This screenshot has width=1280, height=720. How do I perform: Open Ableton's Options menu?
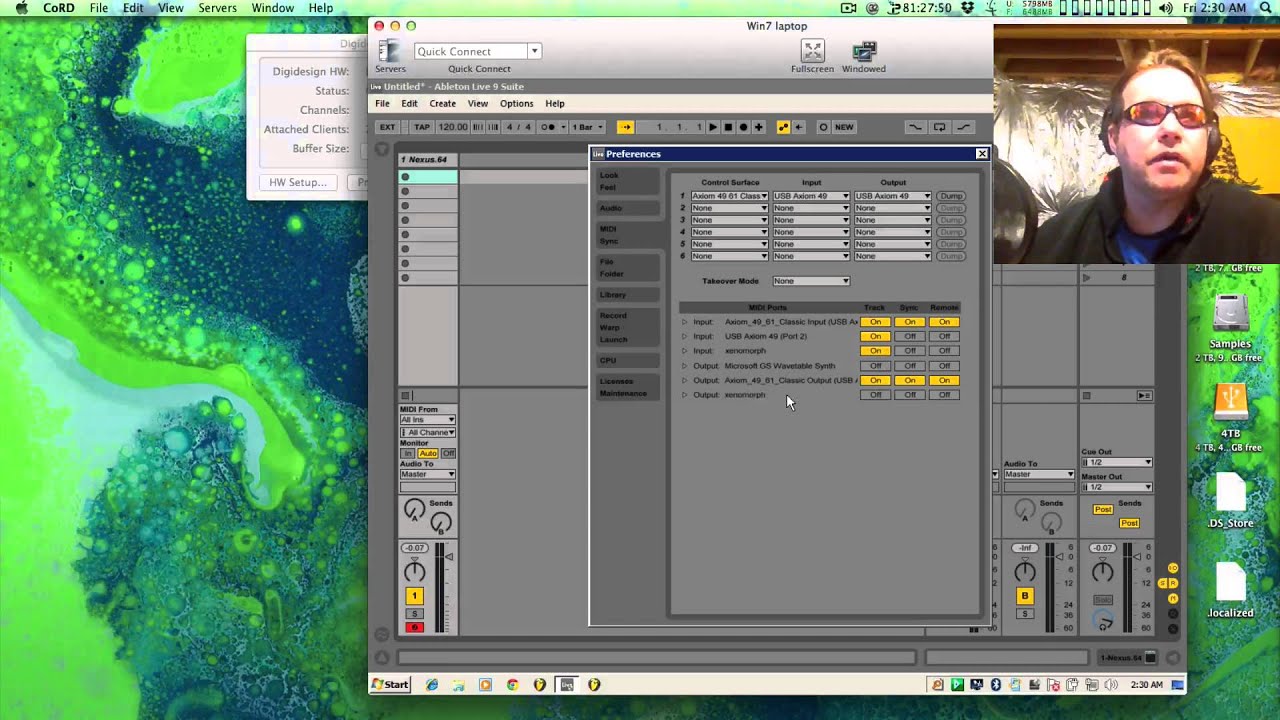(516, 103)
